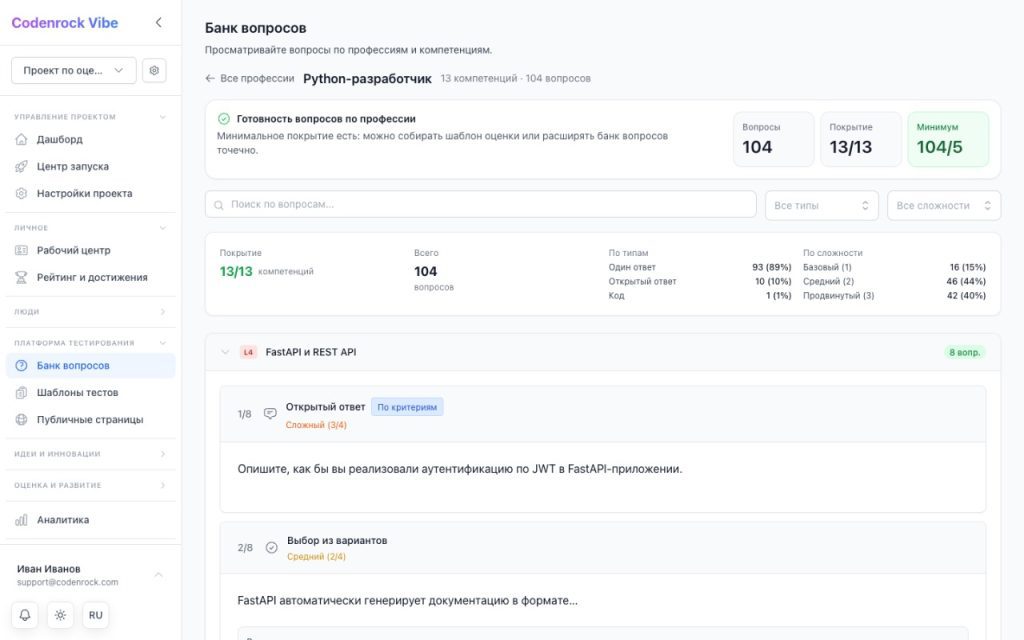Click the speech bubble icon on question 1/8
The height and width of the screenshot is (640, 1024).
click(x=270, y=414)
